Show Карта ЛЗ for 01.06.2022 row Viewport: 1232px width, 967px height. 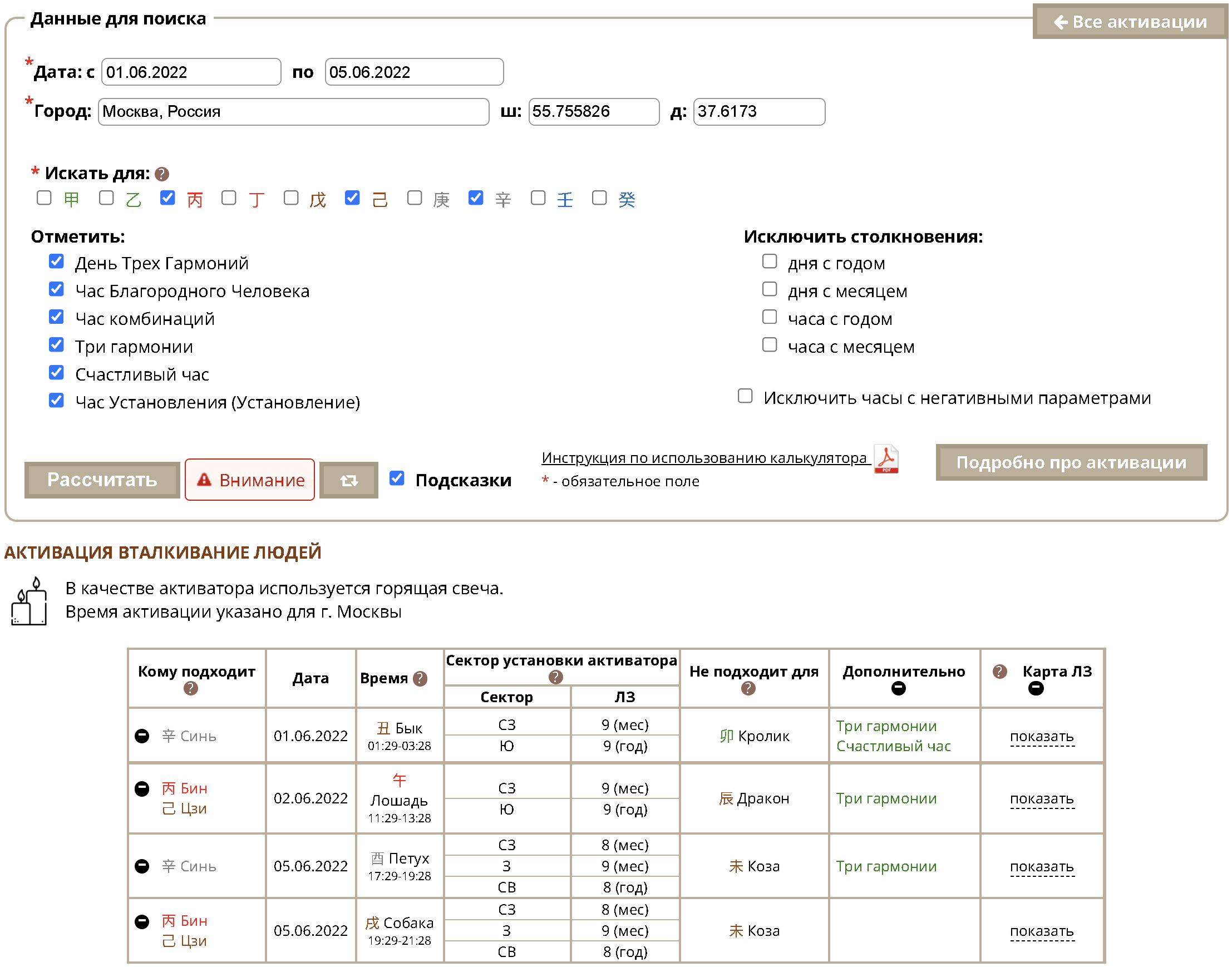1042,737
